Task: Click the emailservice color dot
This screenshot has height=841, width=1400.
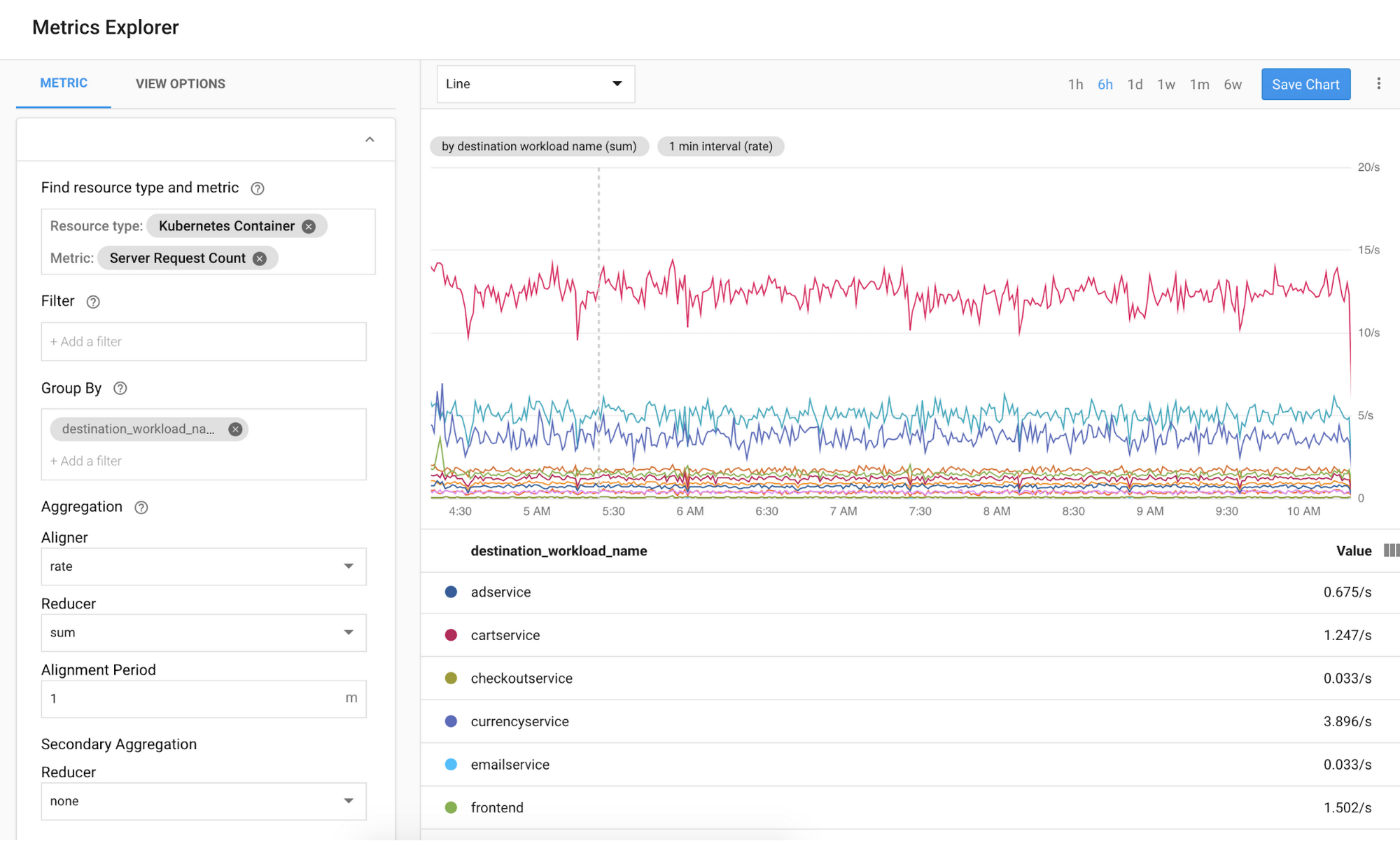Action: click(x=451, y=765)
